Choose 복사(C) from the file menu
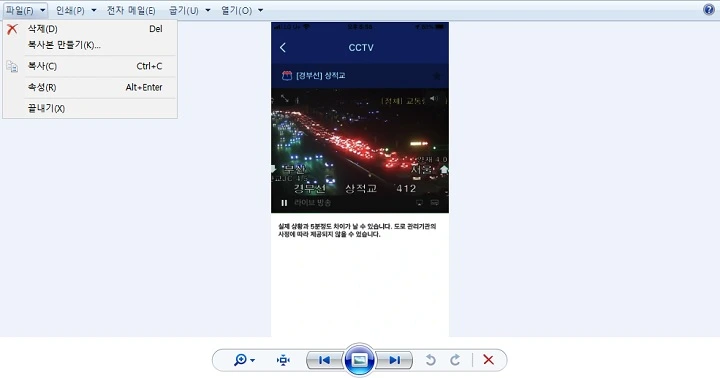 tap(90, 66)
